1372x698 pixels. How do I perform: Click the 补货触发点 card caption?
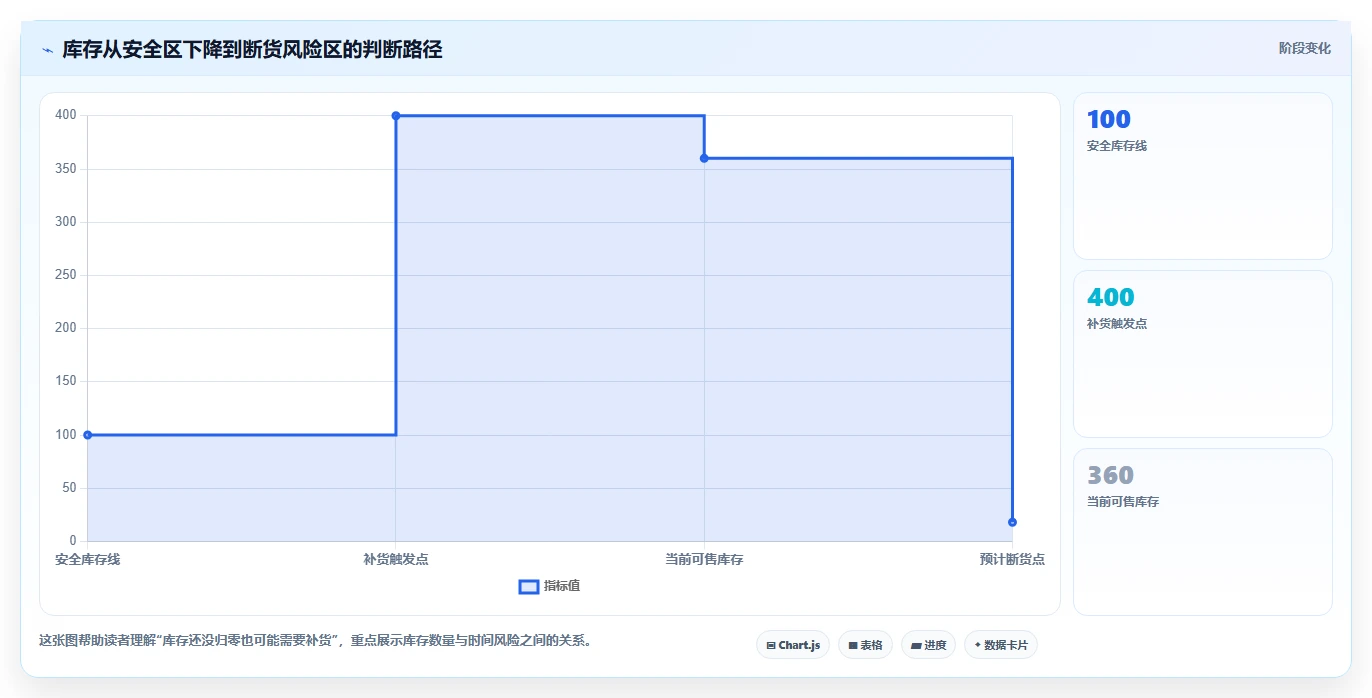pos(1117,324)
